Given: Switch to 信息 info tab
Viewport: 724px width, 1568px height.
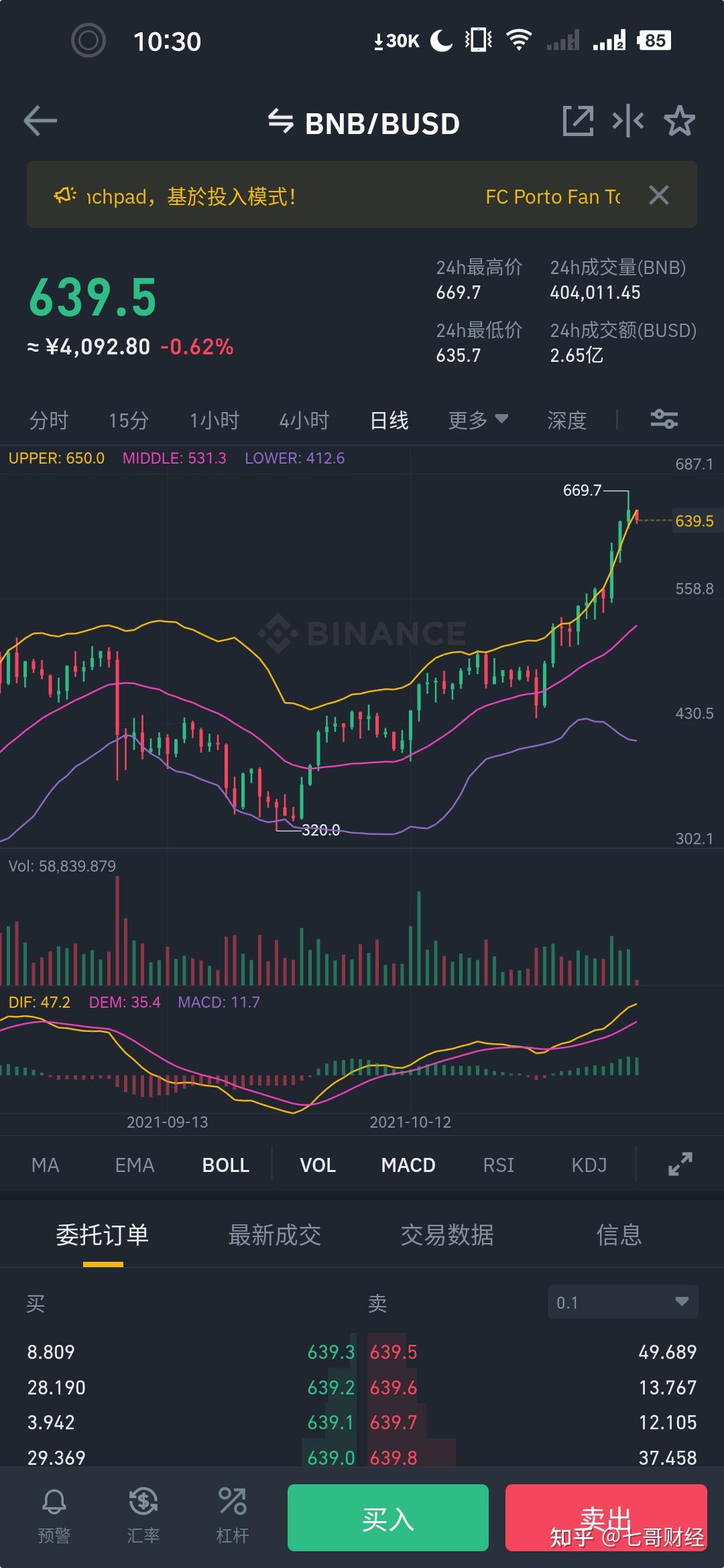Looking at the screenshot, I should 619,1234.
